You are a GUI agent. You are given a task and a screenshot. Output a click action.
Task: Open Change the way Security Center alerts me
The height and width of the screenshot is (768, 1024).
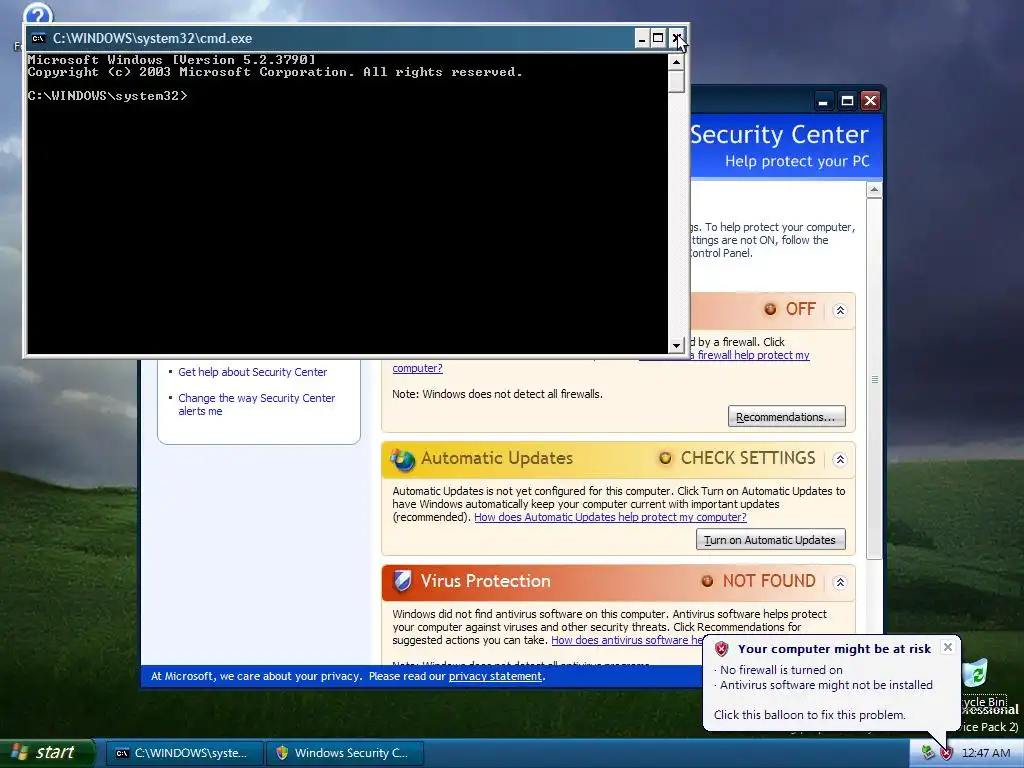[256, 404]
